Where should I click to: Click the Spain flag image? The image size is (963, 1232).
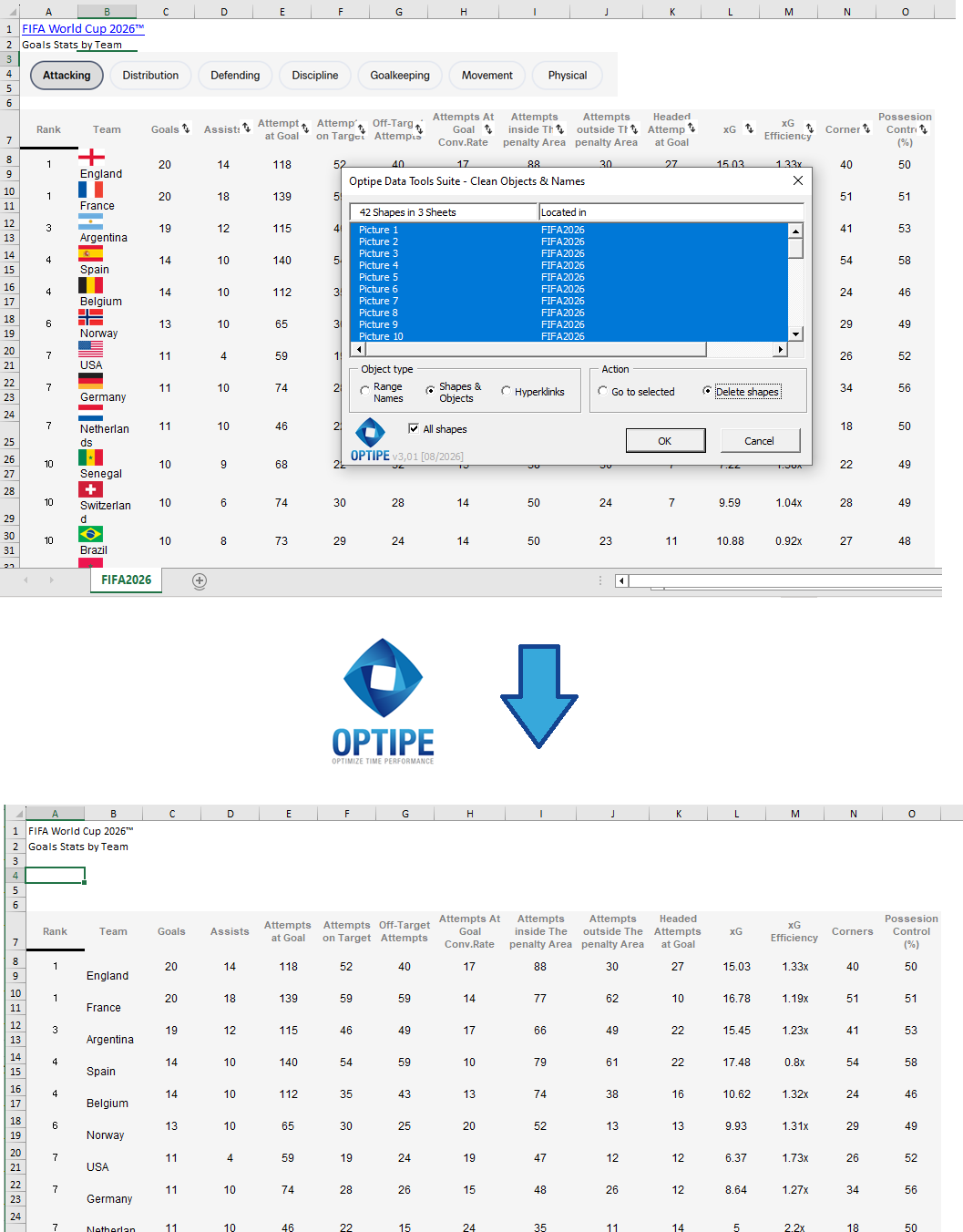tap(90, 253)
